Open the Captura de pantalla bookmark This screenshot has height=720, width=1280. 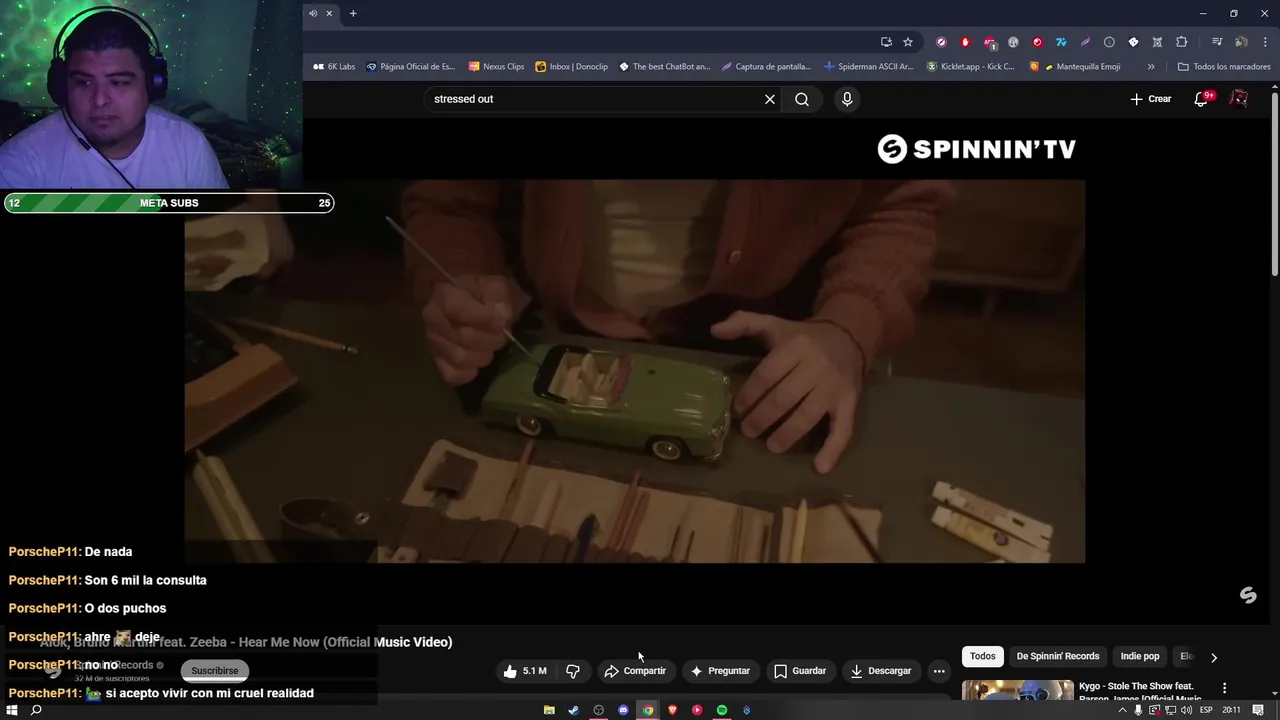(x=766, y=66)
